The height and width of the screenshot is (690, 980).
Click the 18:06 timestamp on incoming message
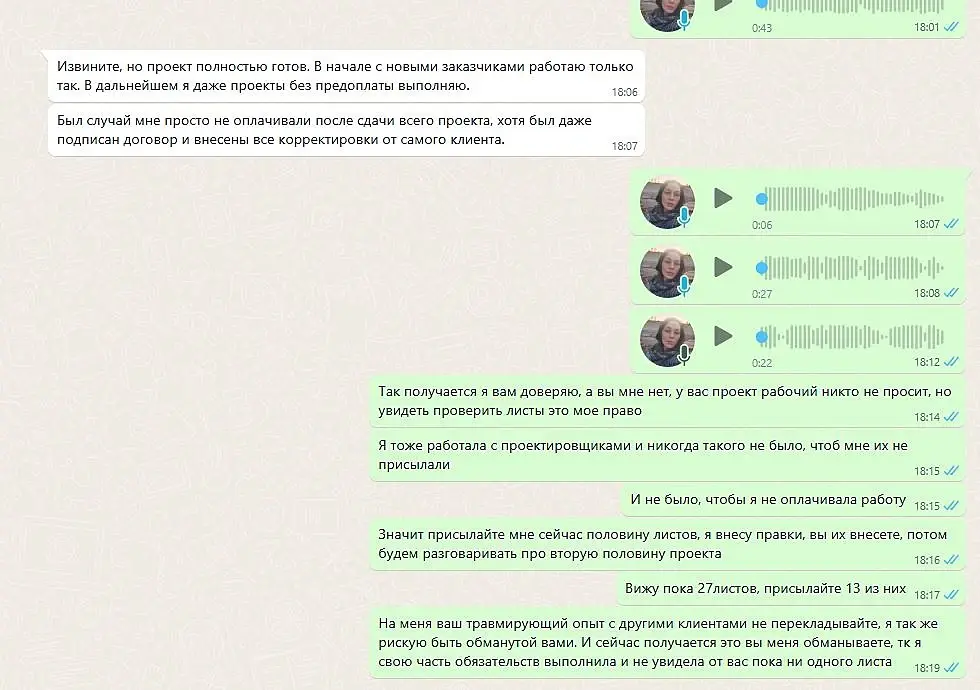[x=624, y=92]
